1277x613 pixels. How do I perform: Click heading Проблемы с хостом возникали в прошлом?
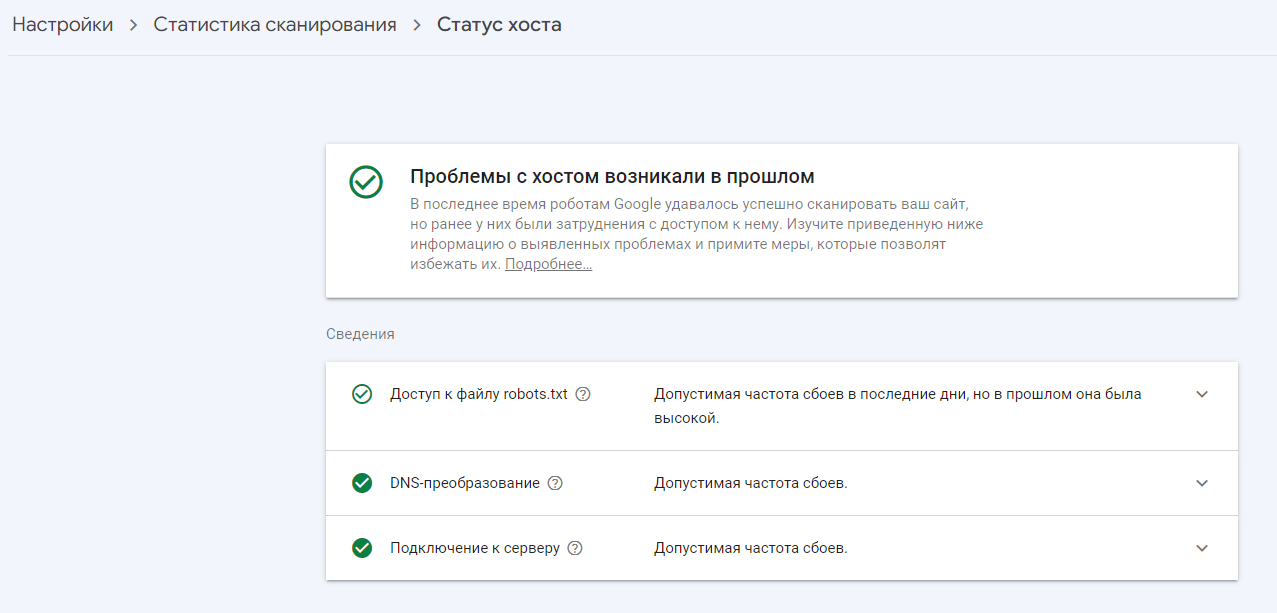click(612, 177)
